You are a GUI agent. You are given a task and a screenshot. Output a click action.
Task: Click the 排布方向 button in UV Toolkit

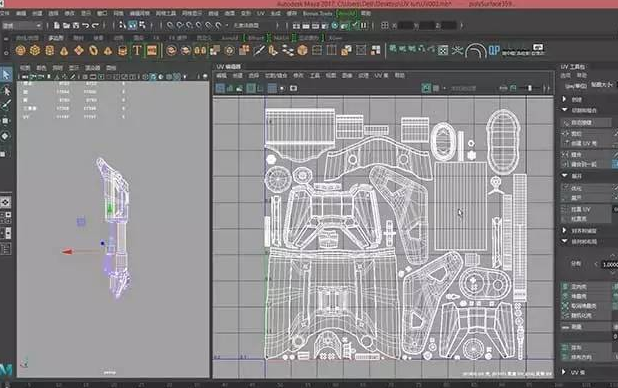pos(587,357)
